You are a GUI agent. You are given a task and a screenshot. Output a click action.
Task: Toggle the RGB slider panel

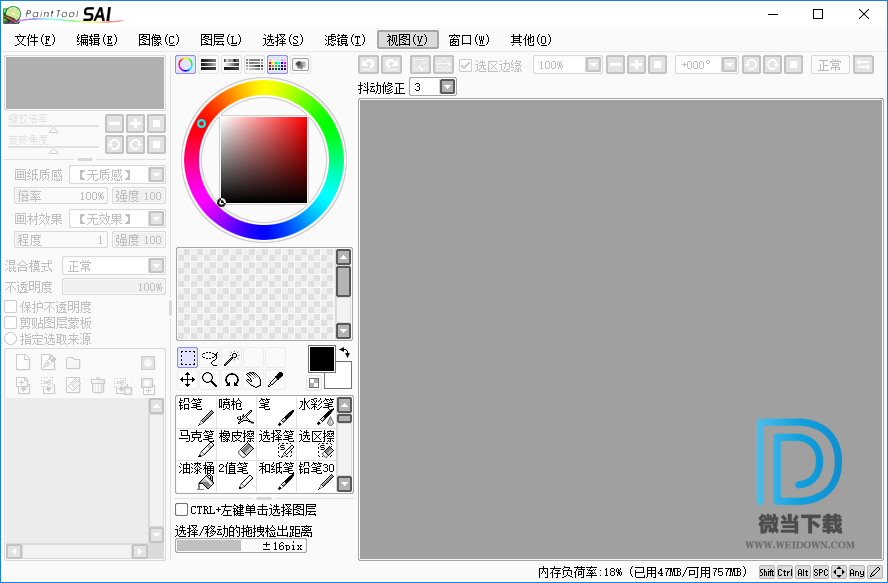[208, 65]
